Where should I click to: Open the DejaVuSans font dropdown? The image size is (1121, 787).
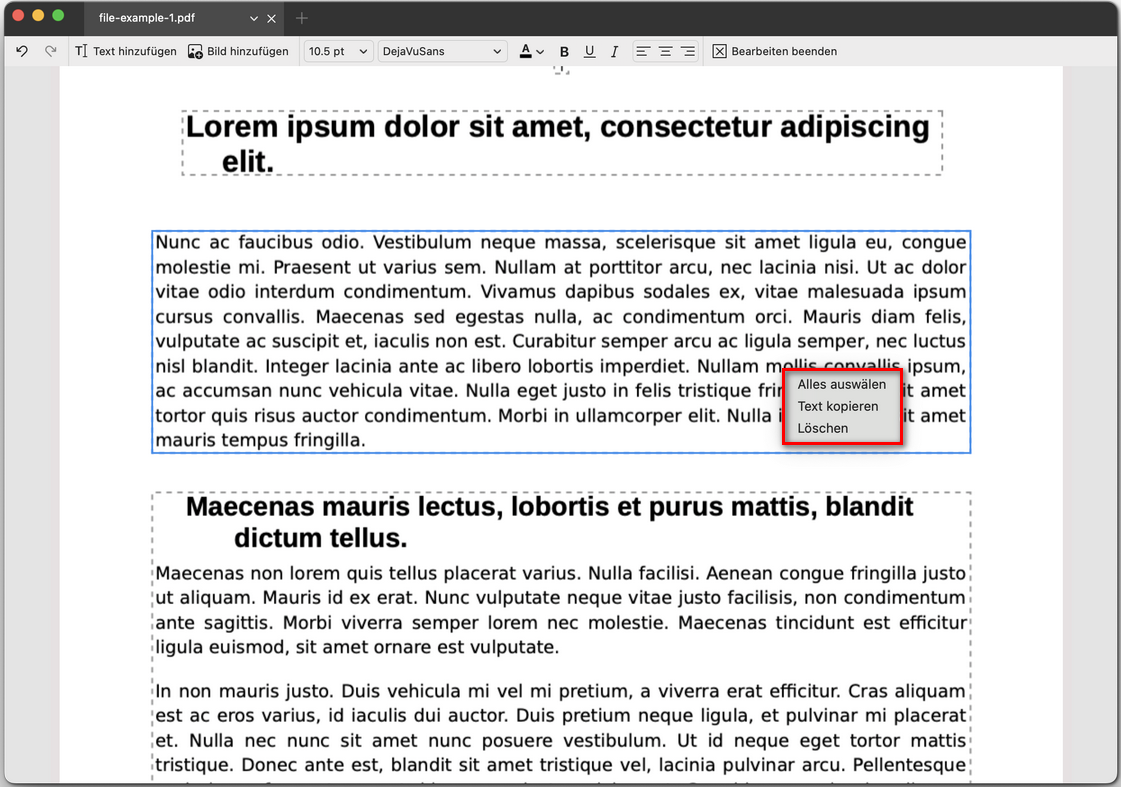(x=442, y=51)
